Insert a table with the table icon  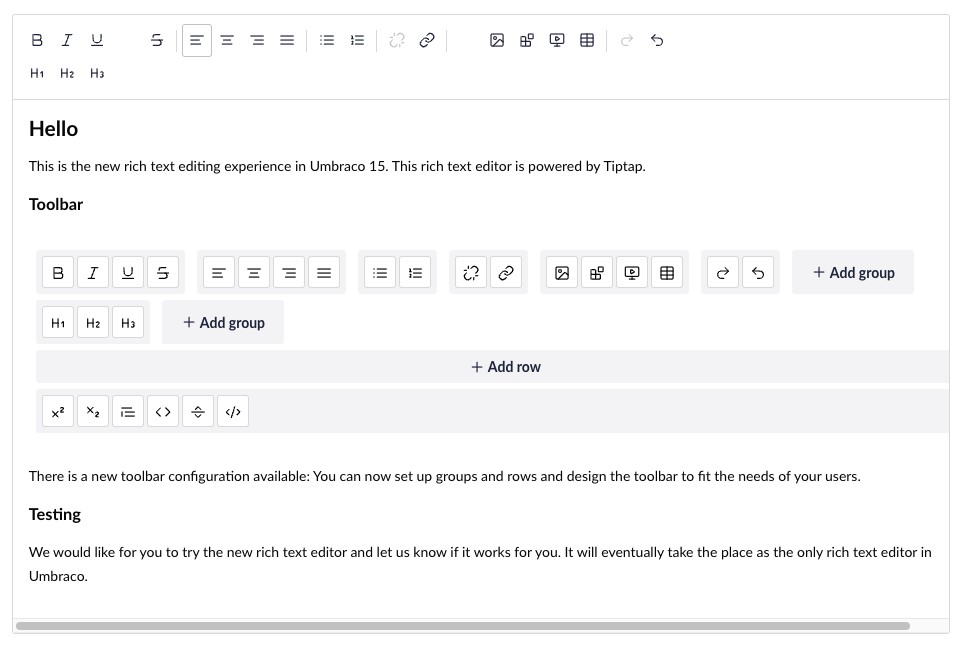click(x=587, y=40)
